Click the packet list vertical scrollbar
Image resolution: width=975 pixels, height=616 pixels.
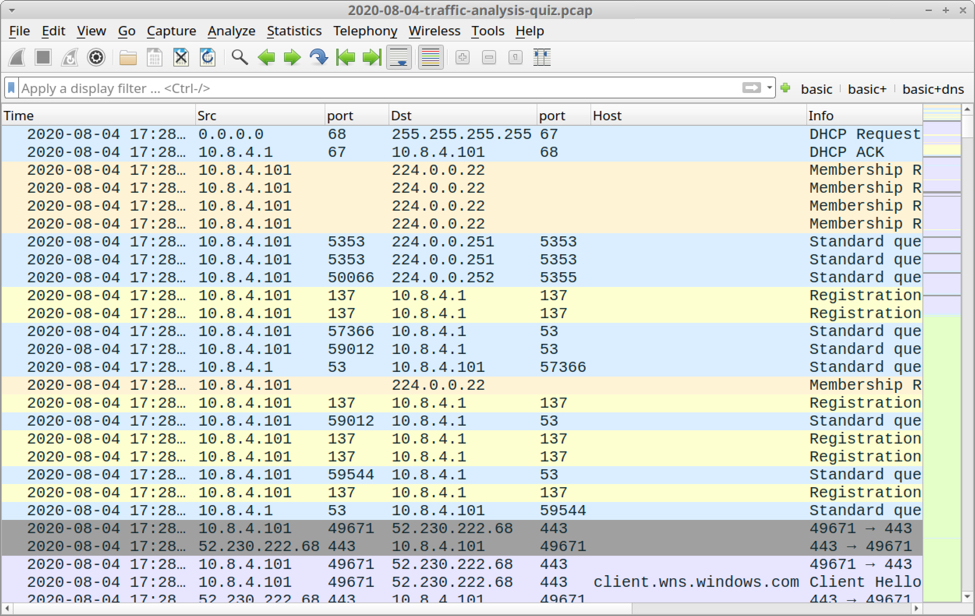(x=968, y=353)
